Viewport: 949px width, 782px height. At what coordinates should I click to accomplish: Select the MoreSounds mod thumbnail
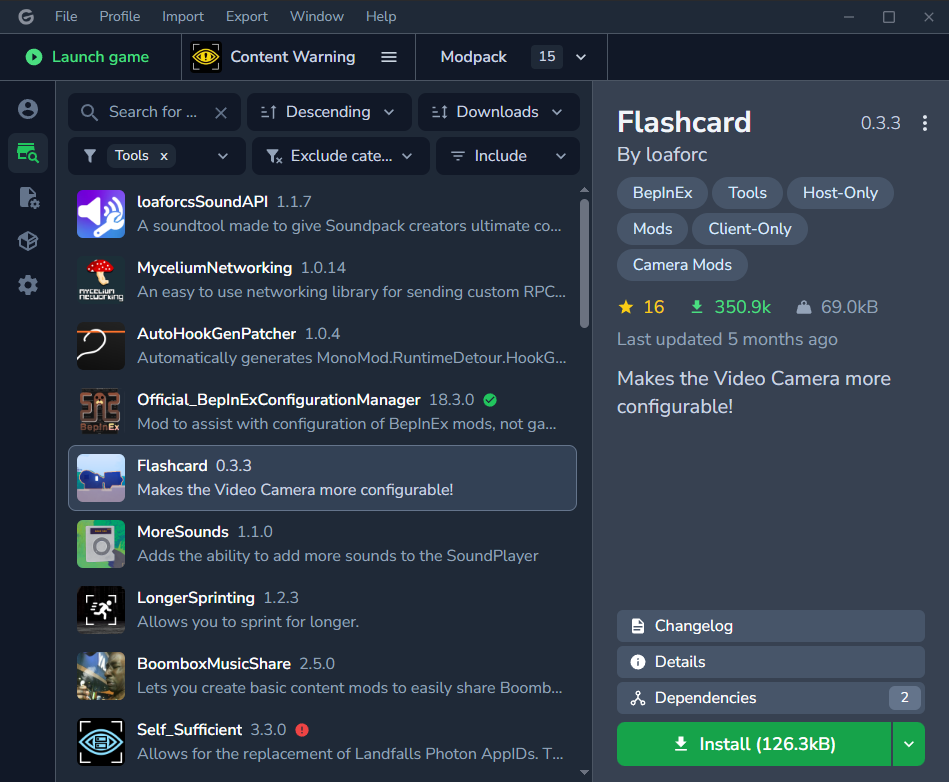pyautogui.click(x=101, y=544)
